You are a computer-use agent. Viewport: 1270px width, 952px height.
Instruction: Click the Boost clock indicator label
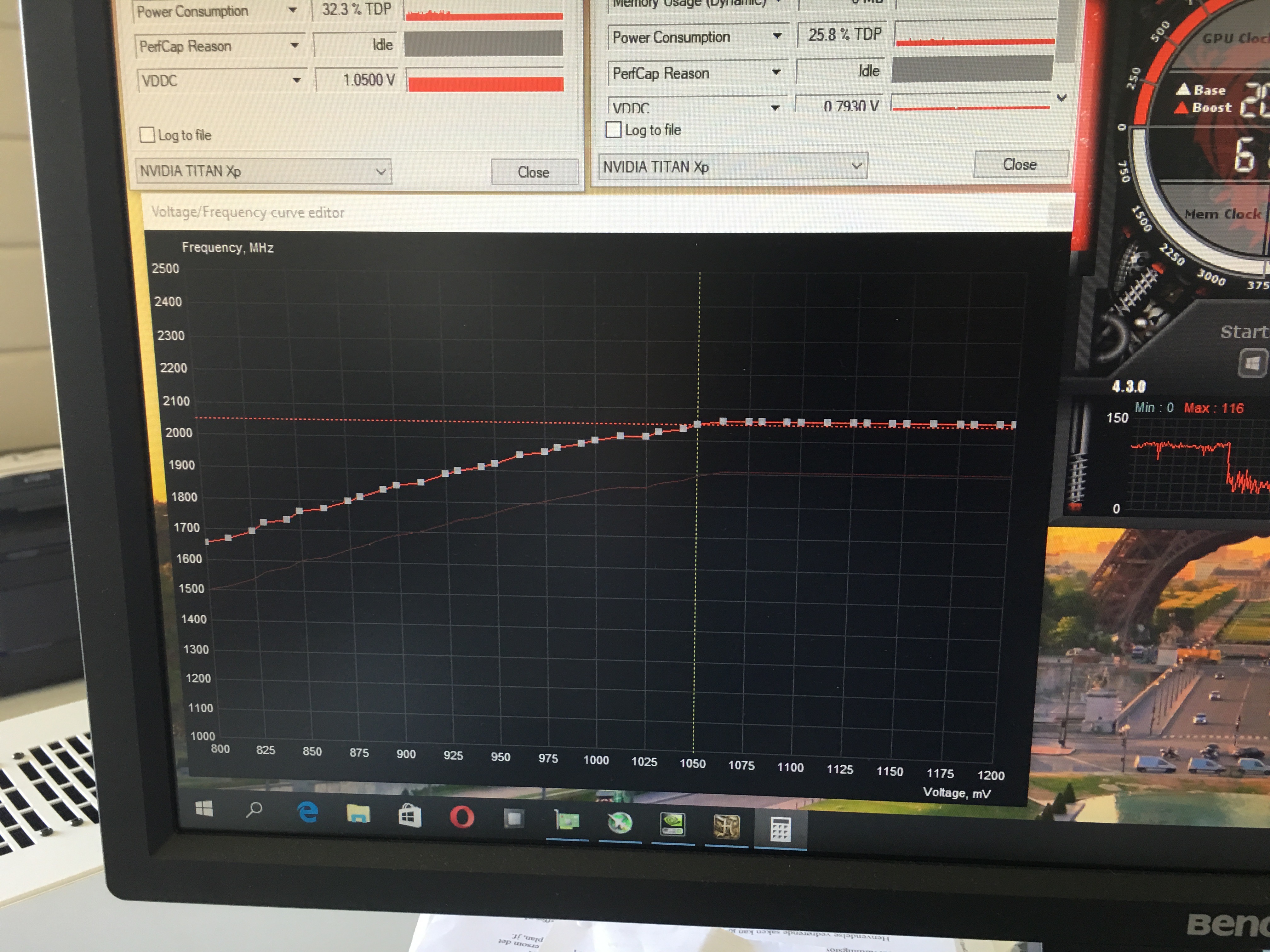[x=1211, y=107]
